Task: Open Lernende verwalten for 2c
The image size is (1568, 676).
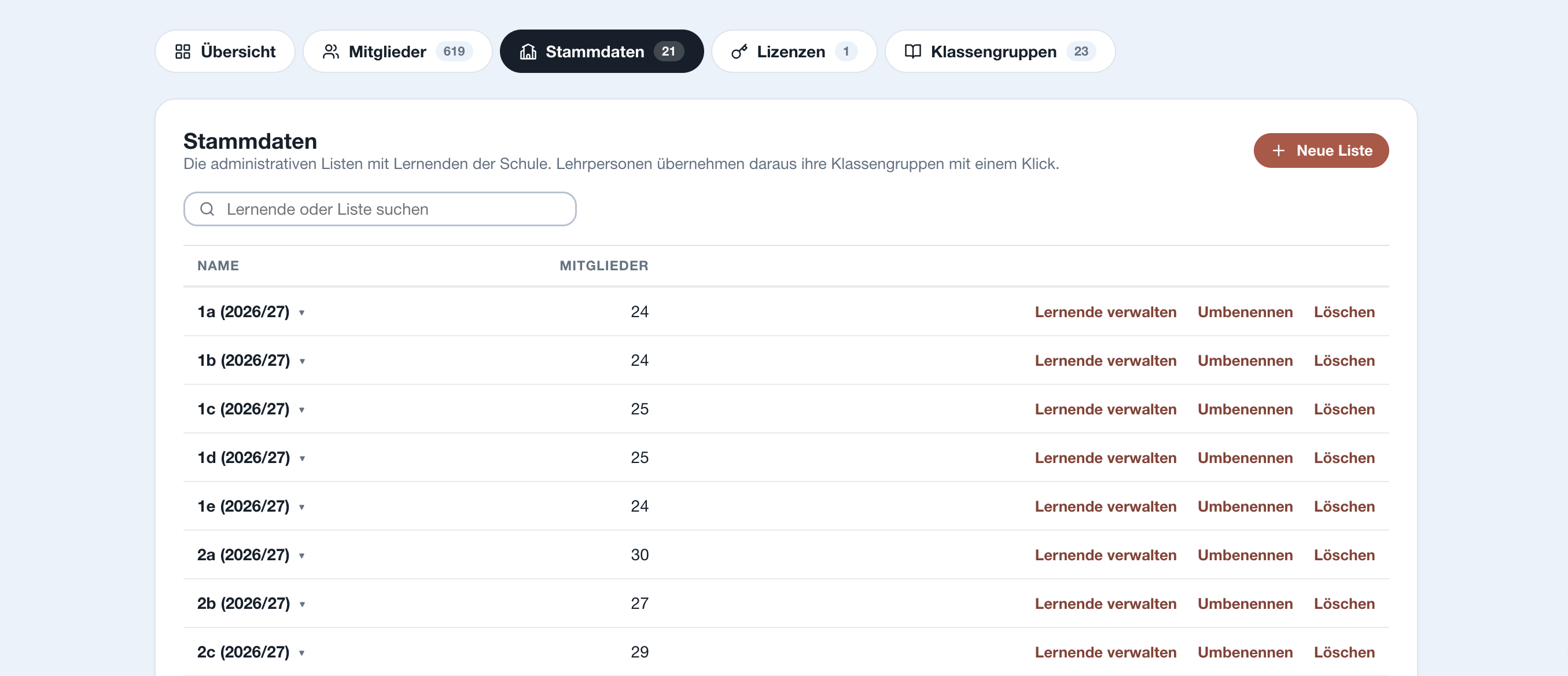Action: coord(1105,653)
